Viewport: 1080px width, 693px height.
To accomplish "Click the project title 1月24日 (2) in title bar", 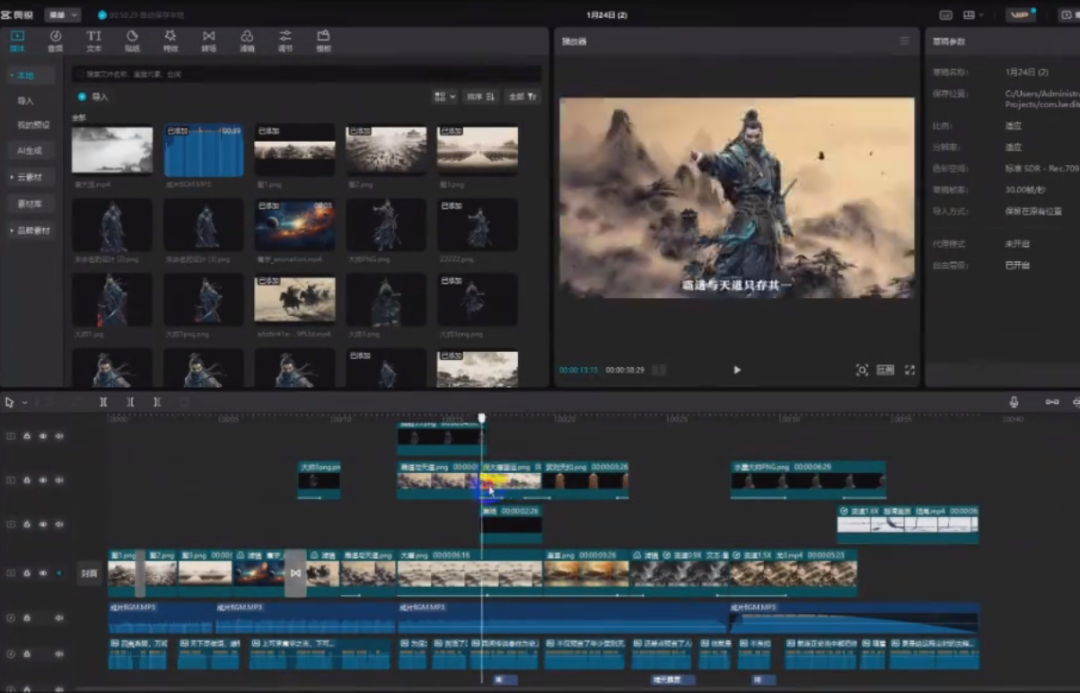I will coord(607,14).
